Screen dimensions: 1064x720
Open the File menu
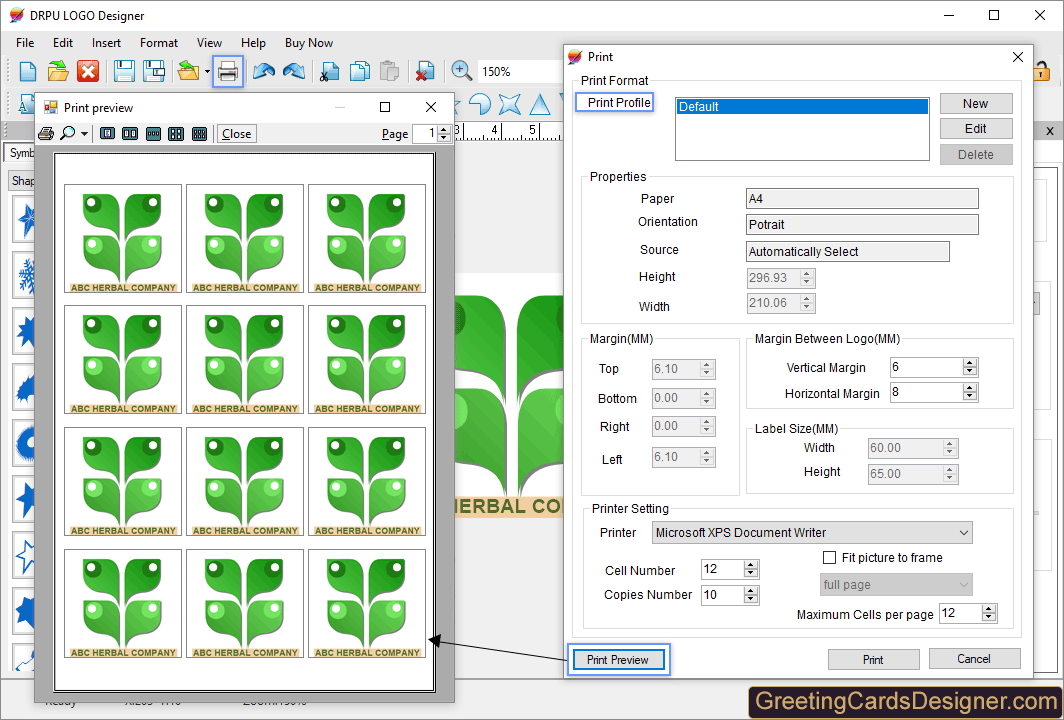(x=25, y=43)
